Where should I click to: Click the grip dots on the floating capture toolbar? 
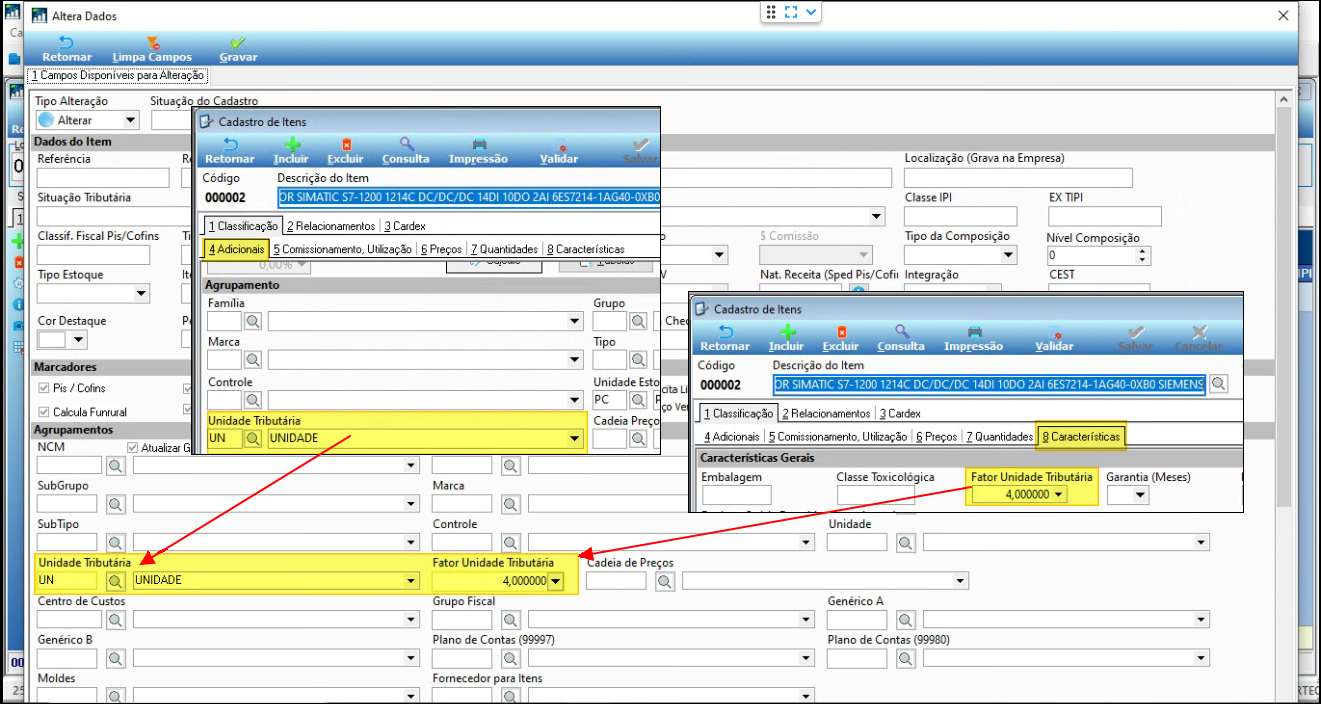(771, 12)
